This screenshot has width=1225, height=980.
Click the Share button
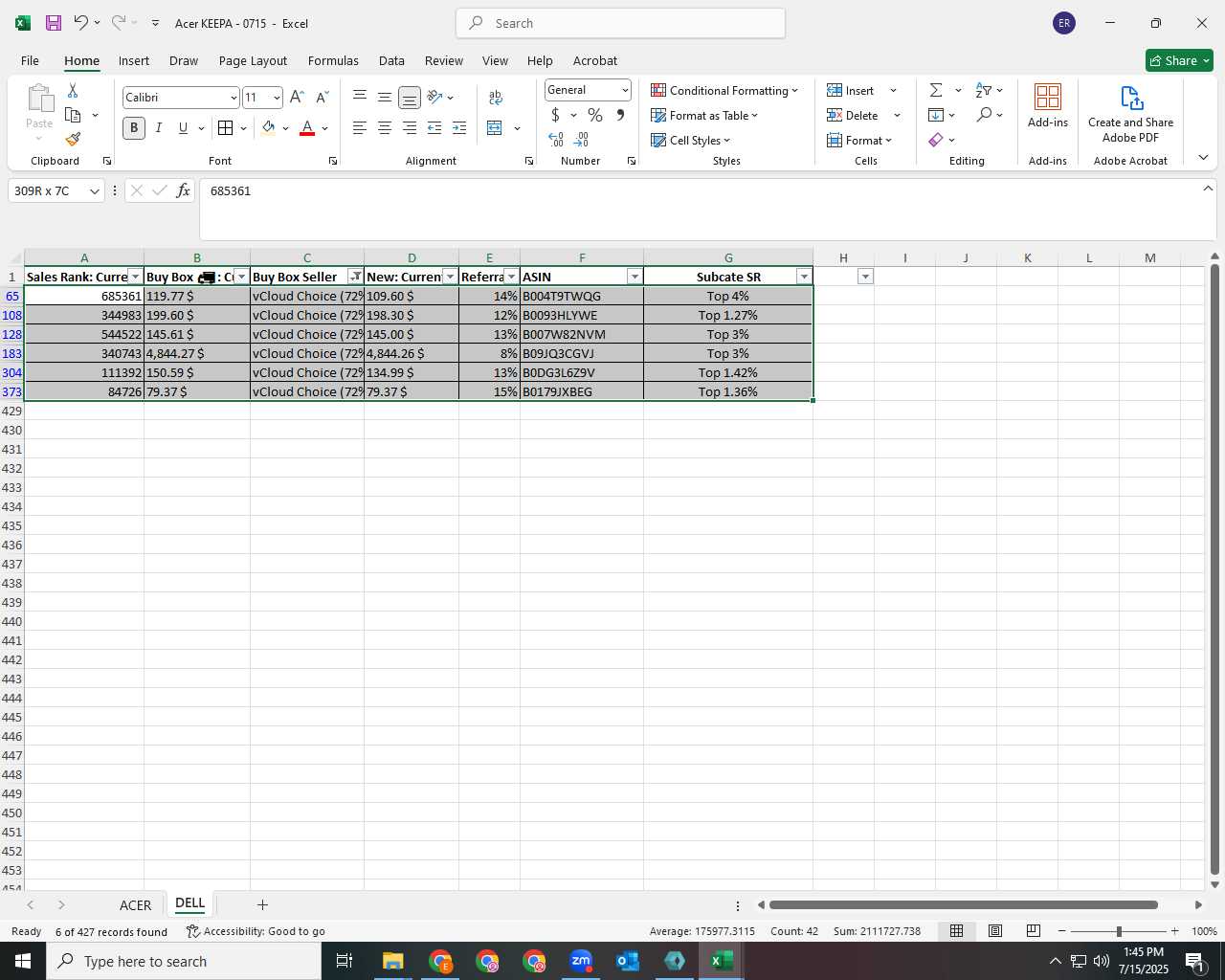(1179, 60)
